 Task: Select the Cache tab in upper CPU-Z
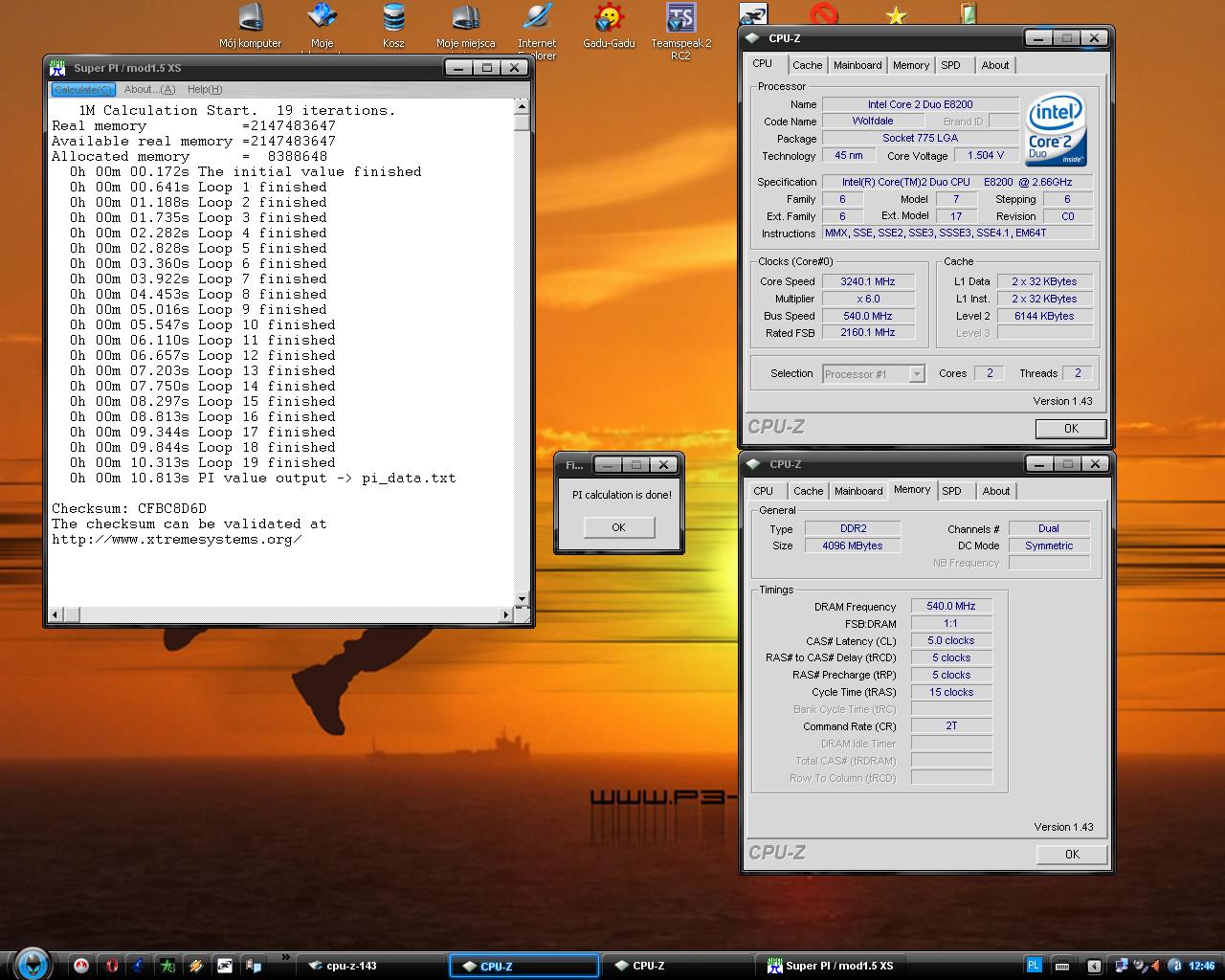[807, 65]
